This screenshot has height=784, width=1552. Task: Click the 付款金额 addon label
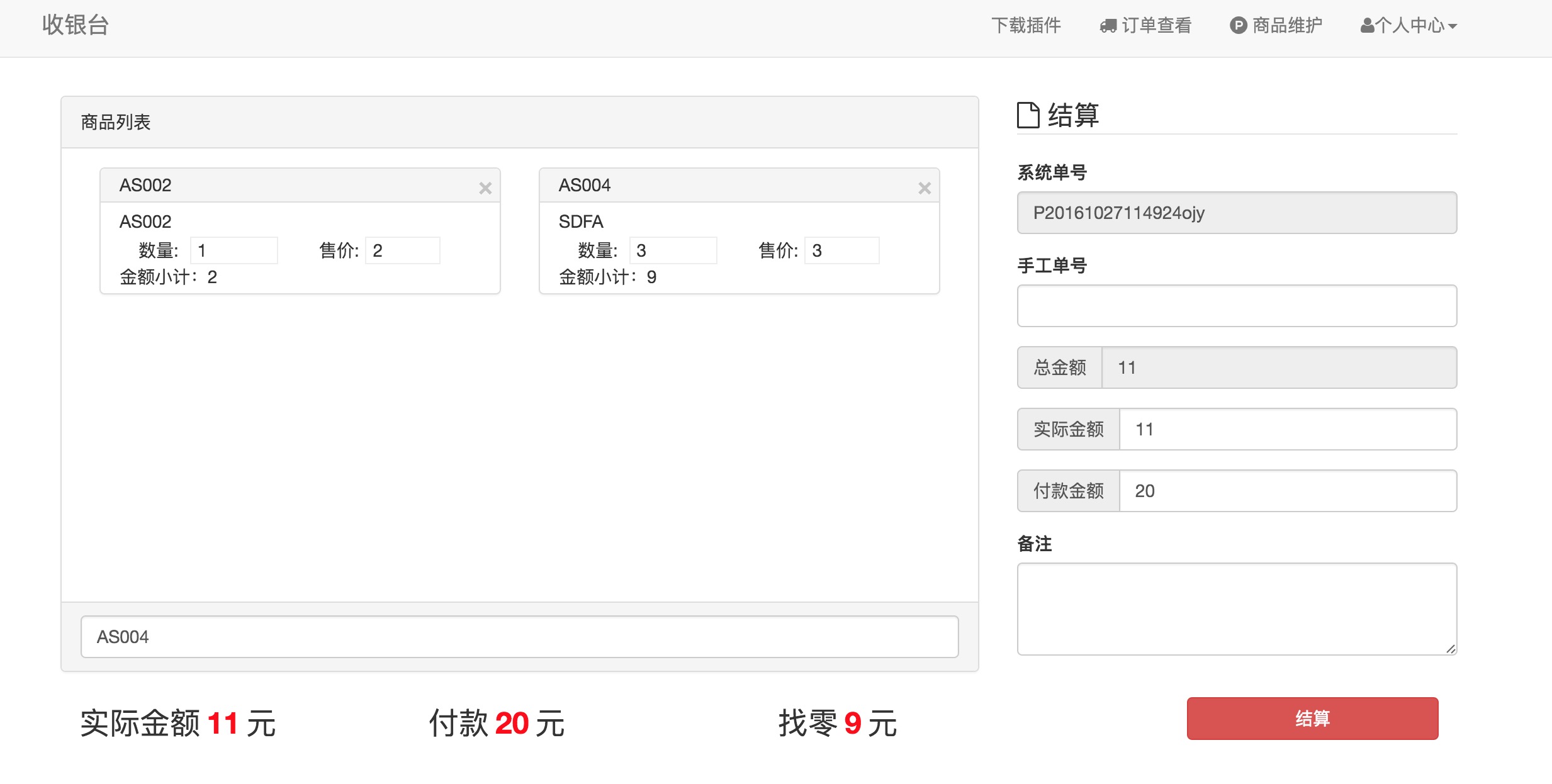point(1069,491)
